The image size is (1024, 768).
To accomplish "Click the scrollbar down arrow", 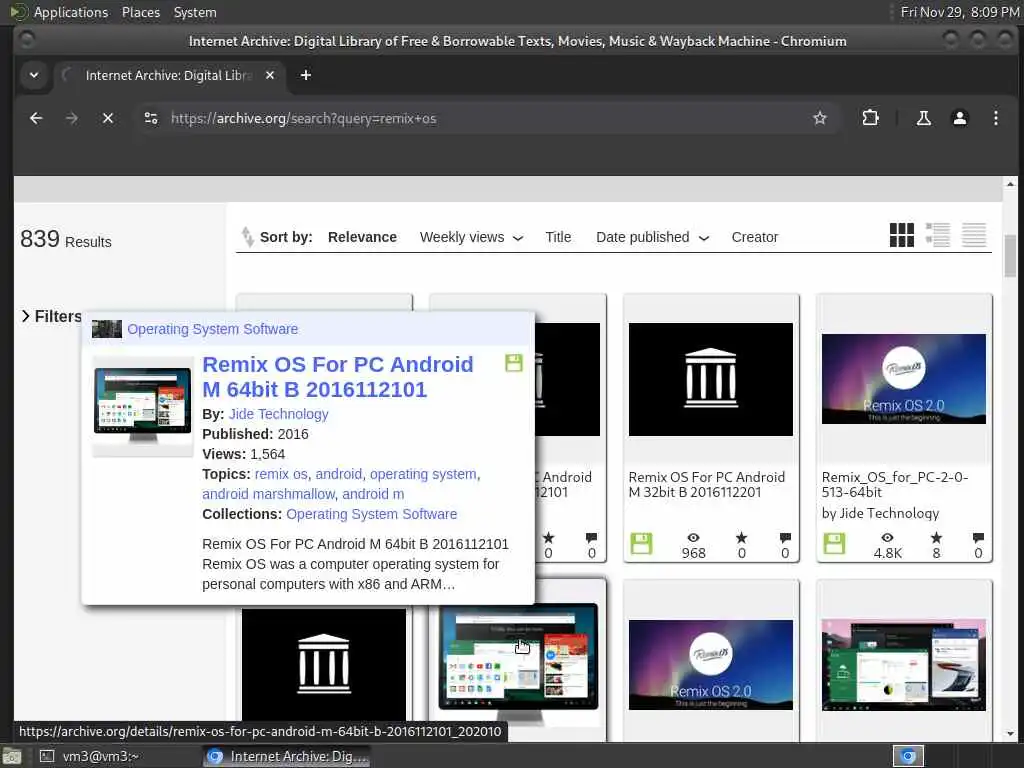I will (x=1010, y=733).
